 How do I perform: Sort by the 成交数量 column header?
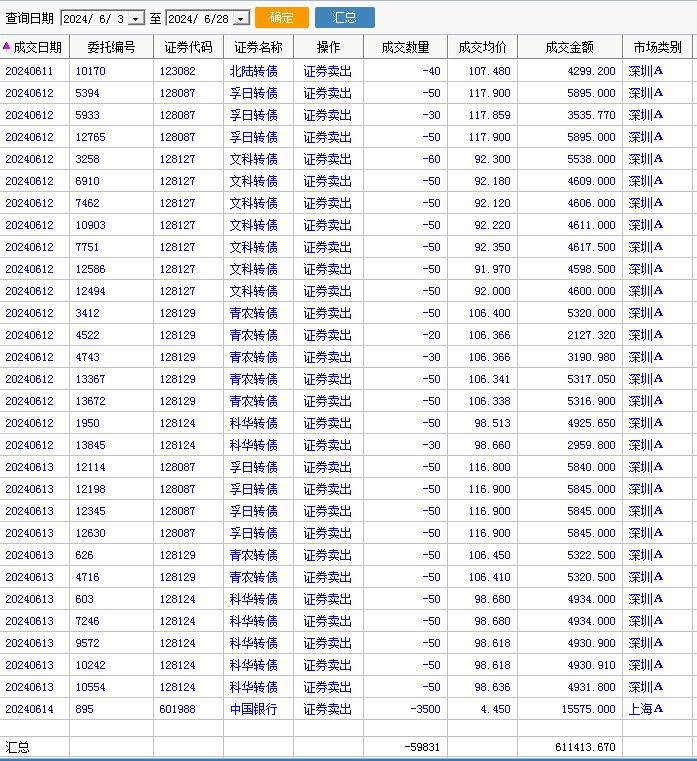pos(405,47)
